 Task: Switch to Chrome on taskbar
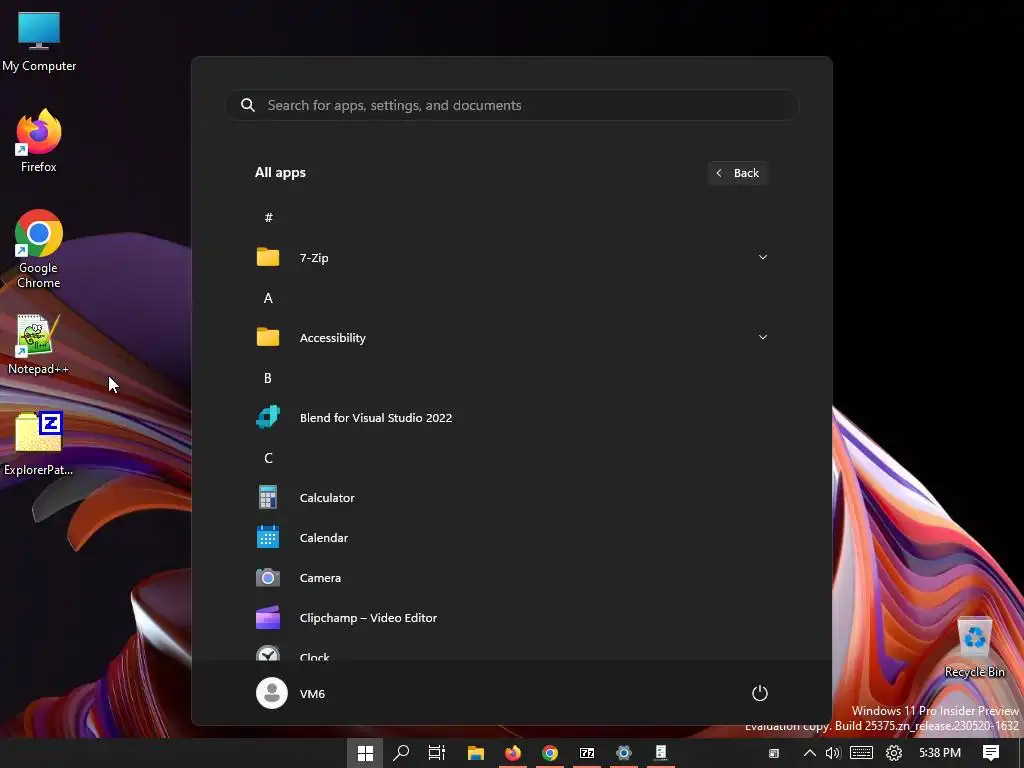pos(550,753)
